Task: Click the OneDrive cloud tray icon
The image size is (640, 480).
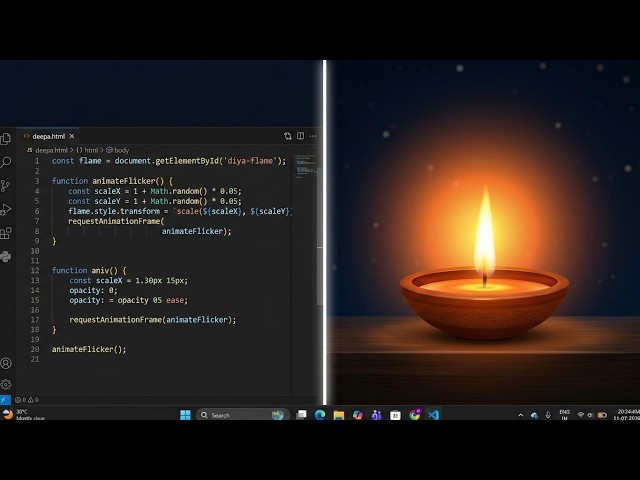Action: tap(534, 415)
